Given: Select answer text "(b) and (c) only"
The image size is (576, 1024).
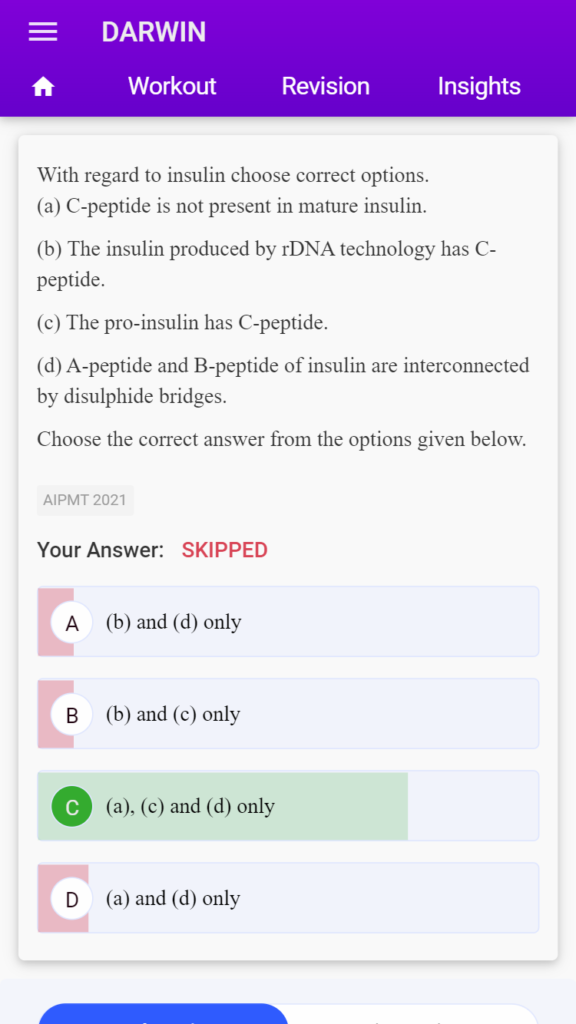Looking at the screenshot, I should [x=173, y=714].
